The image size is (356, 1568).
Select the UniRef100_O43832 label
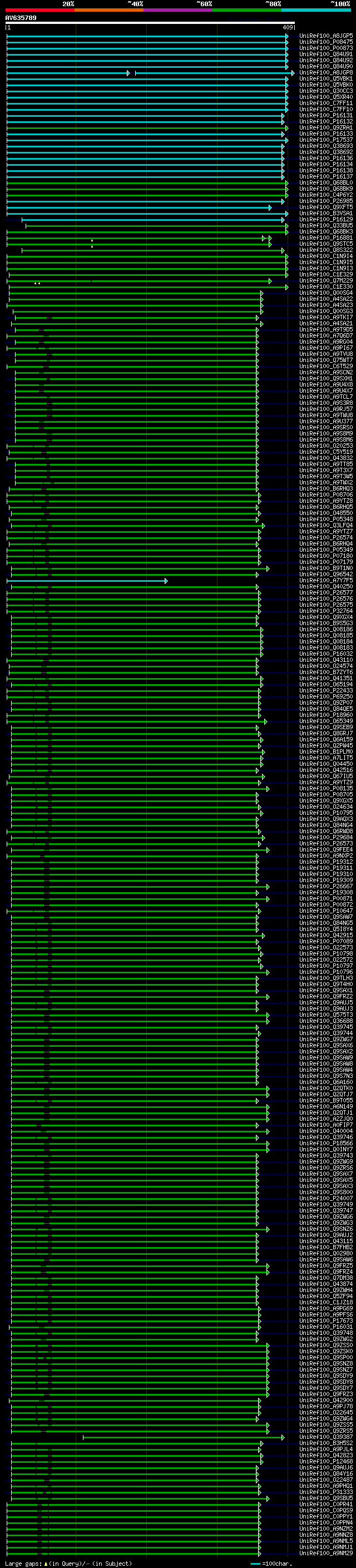click(x=326, y=458)
